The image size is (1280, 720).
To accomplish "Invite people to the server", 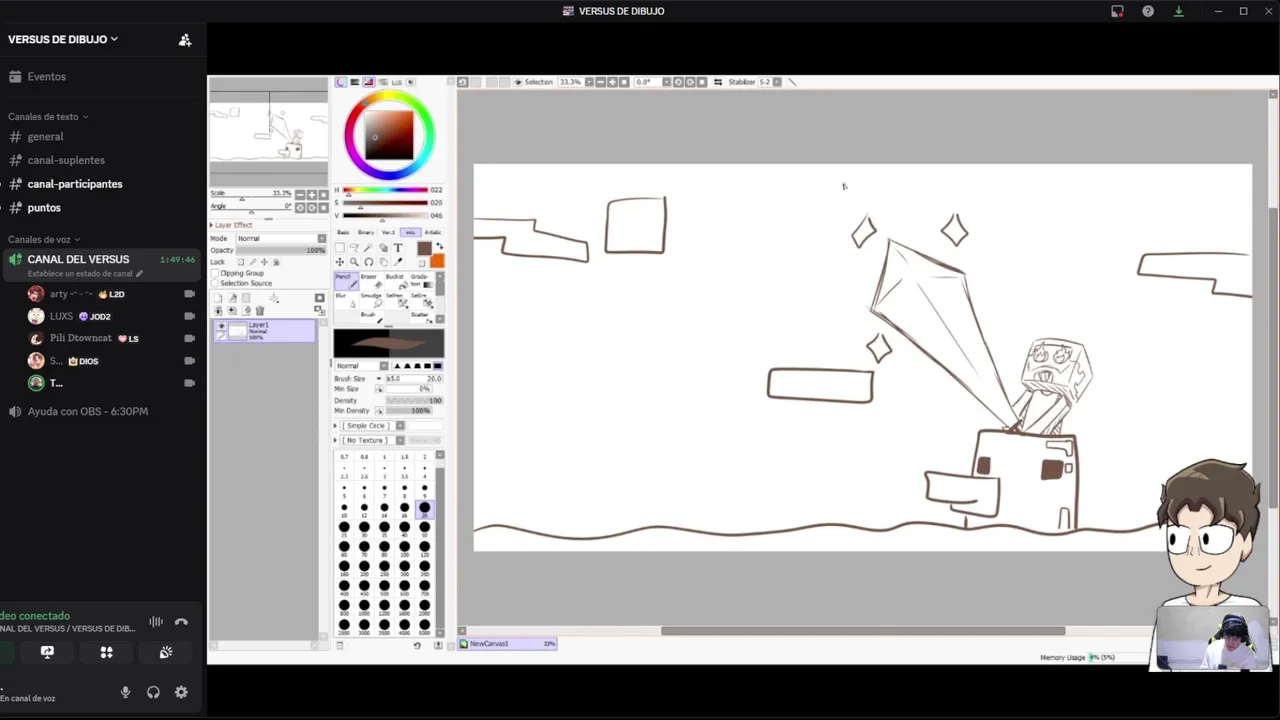I will click(x=185, y=40).
